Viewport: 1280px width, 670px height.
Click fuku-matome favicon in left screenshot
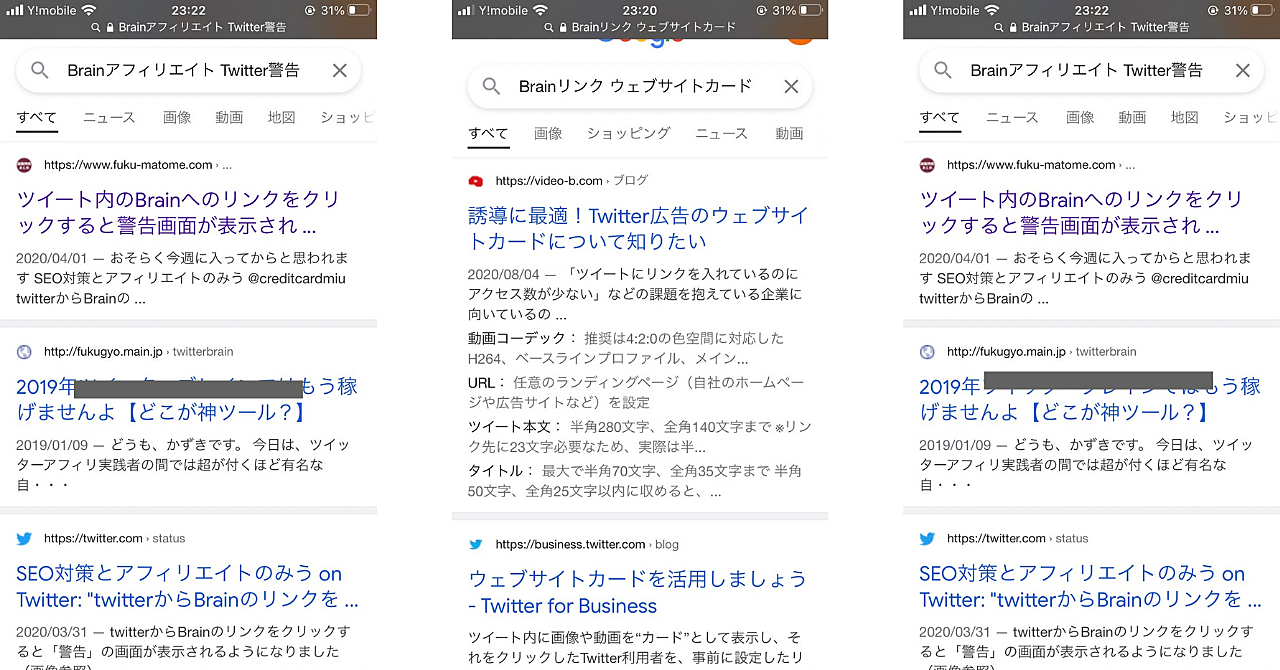[x=24, y=165]
